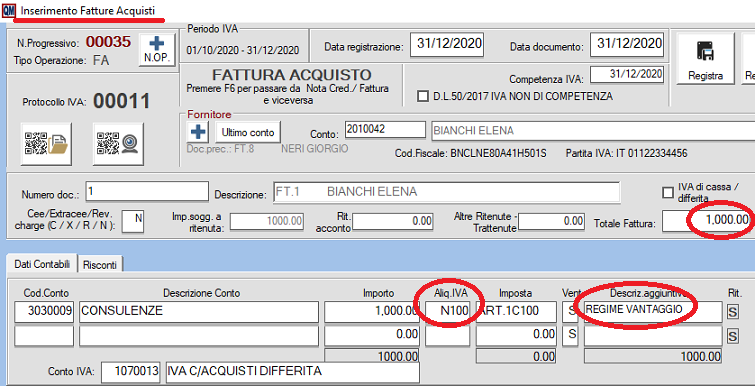Select the Dati Contabili tab
755x386 pixels.
tap(42, 264)
